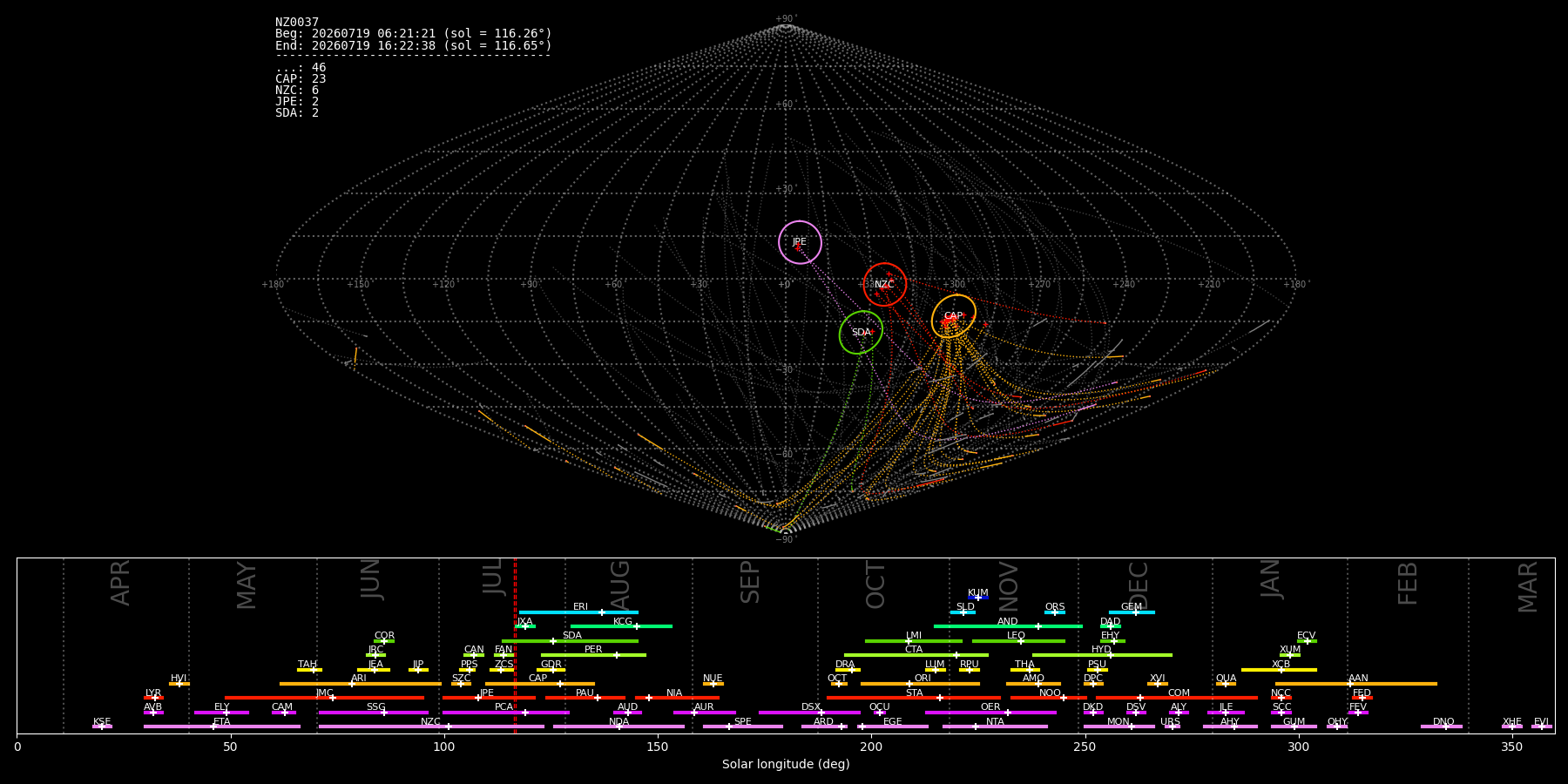Click the orange CAP radiant circle on sky map
The image size is (1568, 784).
(954, 316)
